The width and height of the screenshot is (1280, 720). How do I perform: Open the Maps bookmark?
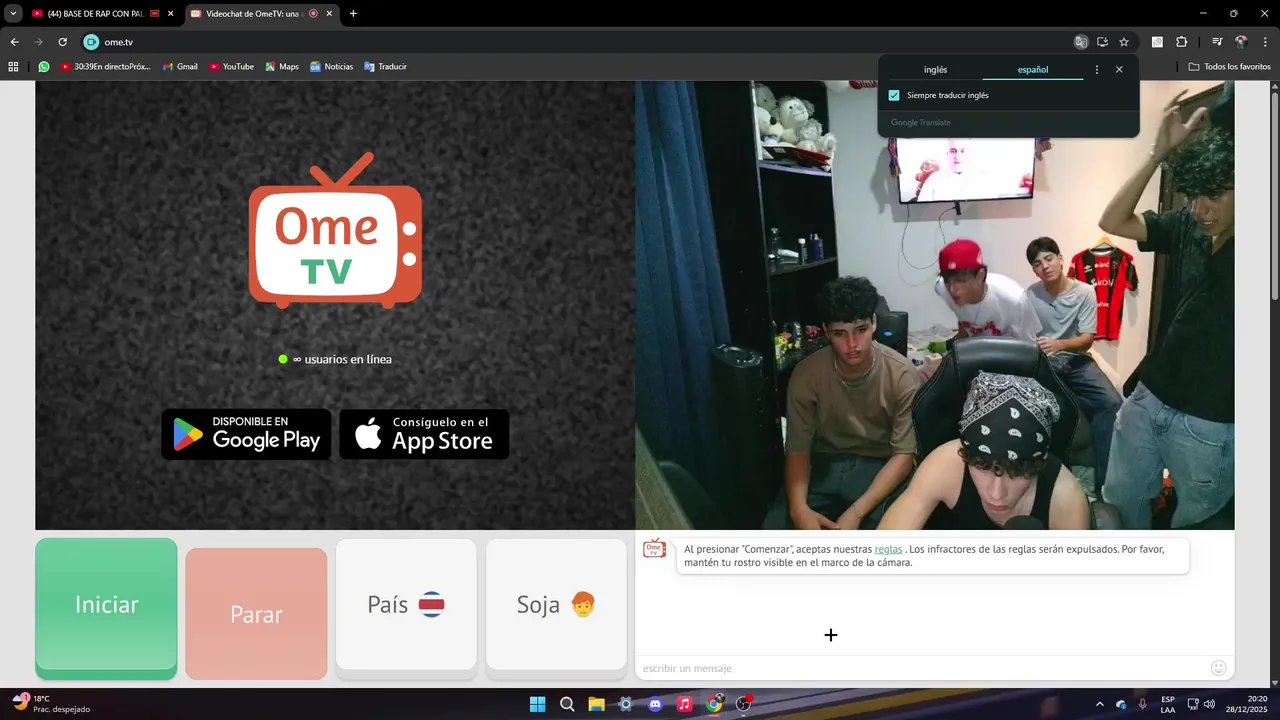pyautogui.click(x=281, y=67)
